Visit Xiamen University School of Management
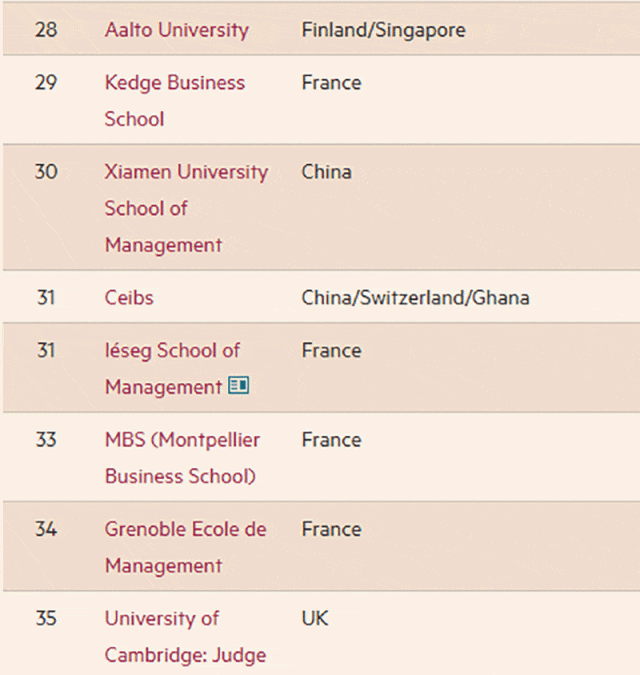 [x=186, y=208]
